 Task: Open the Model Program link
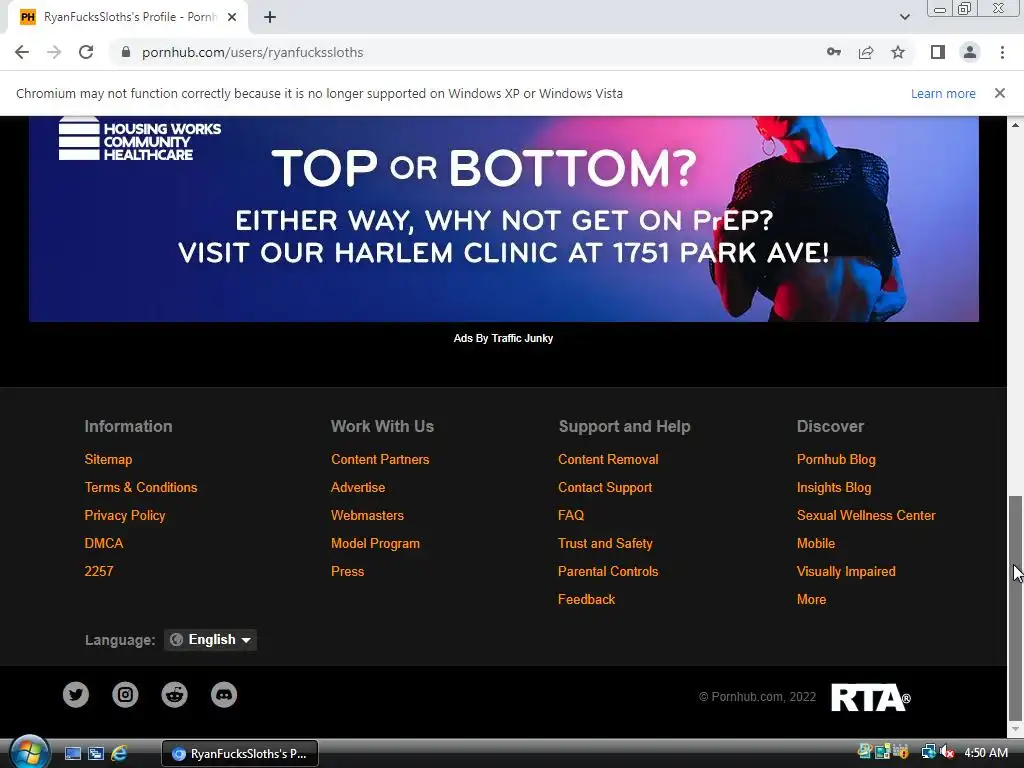(376, 543)
